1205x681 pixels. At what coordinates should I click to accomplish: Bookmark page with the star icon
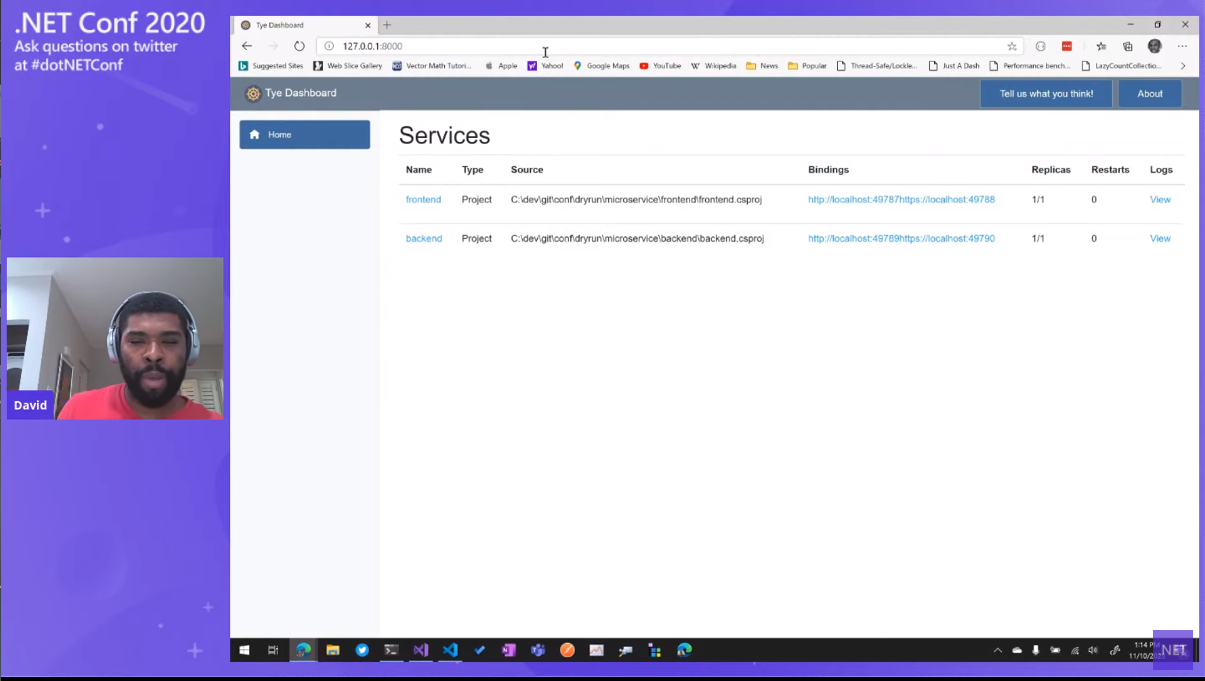(1012, 46)
